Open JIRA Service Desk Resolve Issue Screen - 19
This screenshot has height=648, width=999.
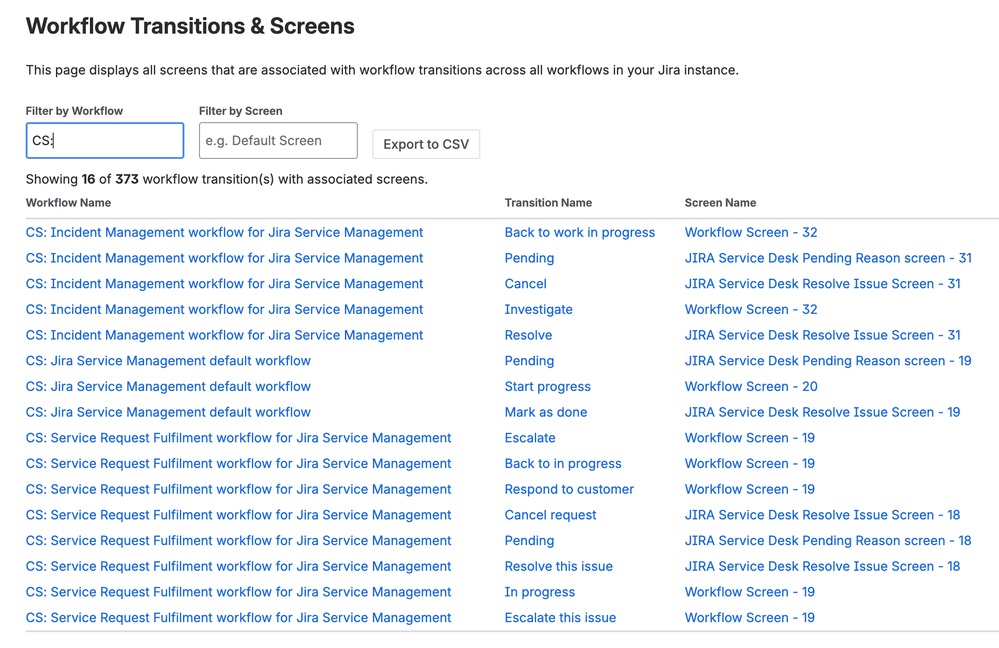[822, 412]
